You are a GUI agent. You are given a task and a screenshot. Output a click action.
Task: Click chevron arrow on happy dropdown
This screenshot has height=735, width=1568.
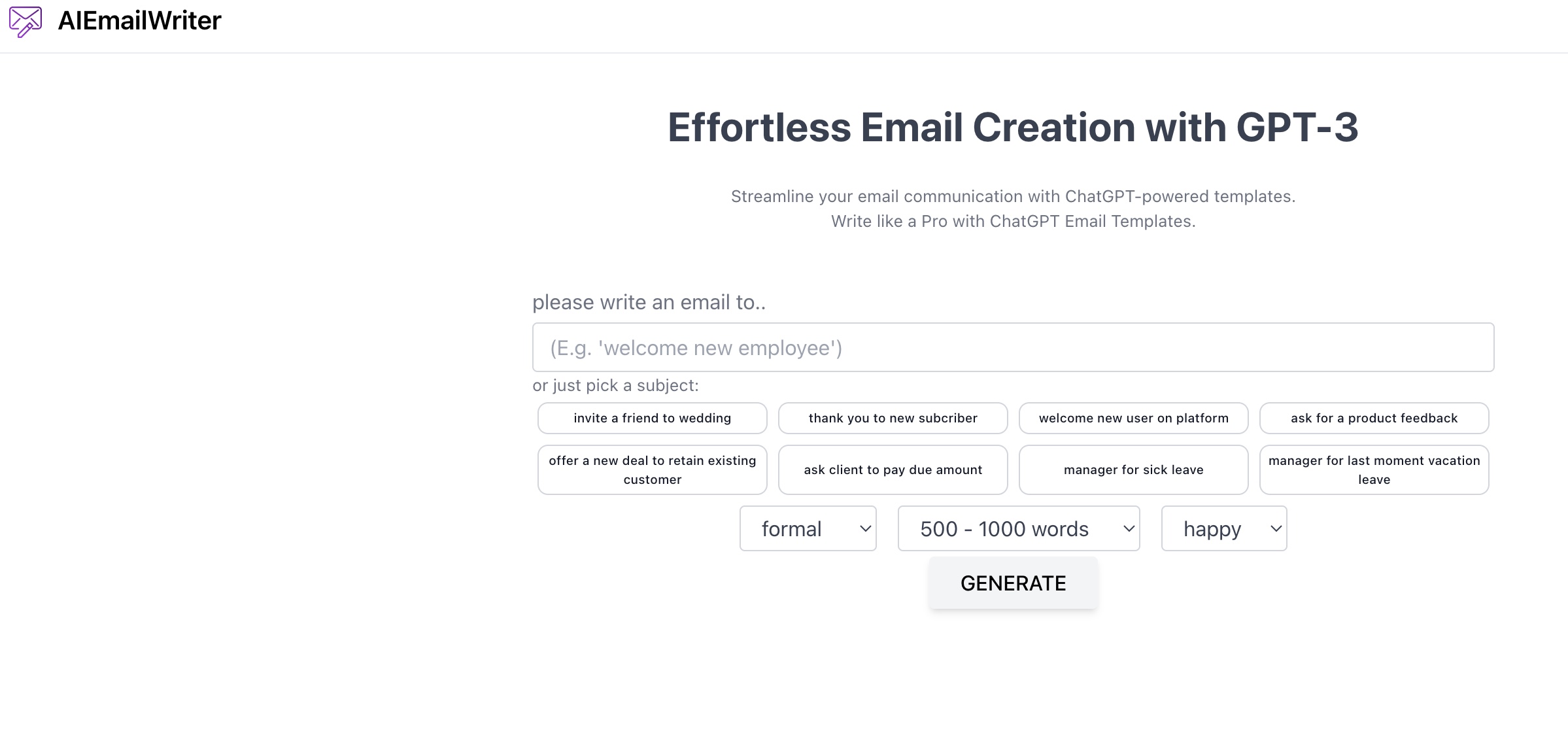[1276, 528]
